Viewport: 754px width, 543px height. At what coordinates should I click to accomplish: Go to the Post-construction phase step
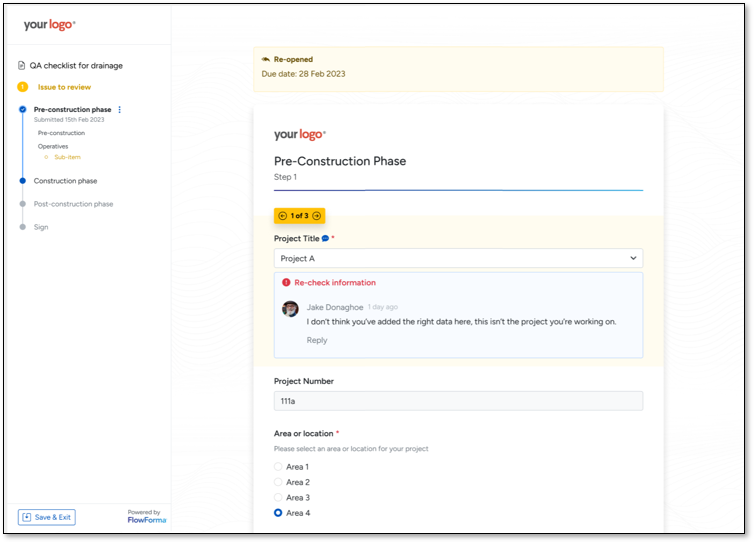click(x=73, y=204)
